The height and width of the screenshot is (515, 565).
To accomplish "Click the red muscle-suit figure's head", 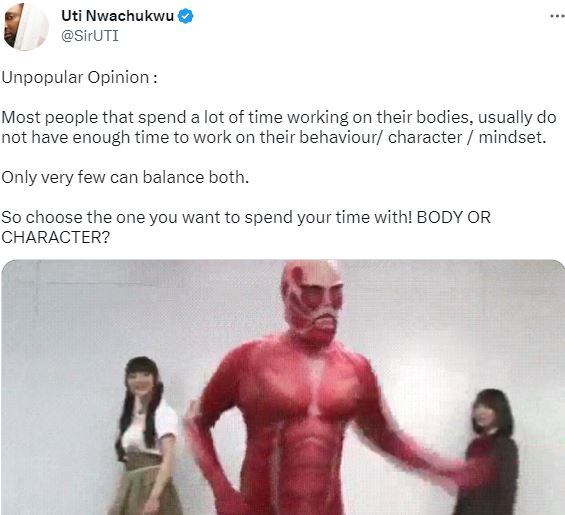I will 313,301.
